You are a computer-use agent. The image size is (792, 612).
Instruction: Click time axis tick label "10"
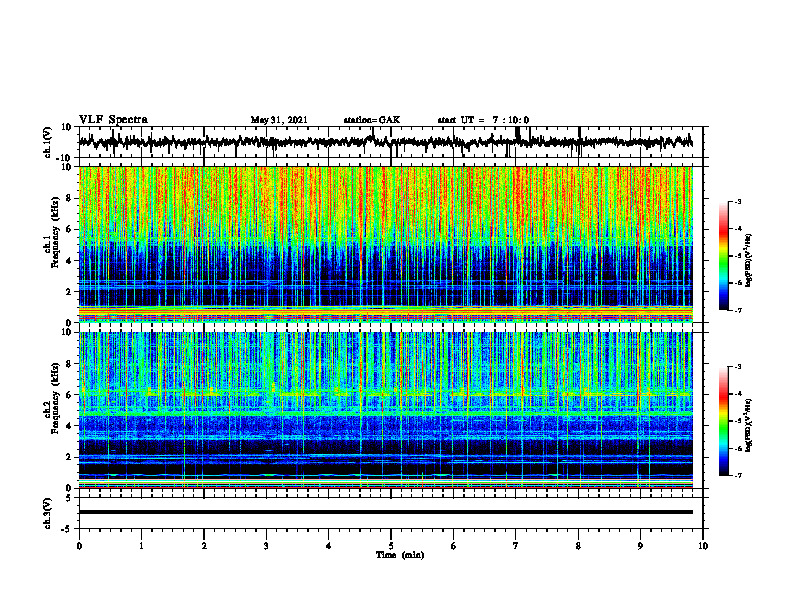[703, 546]
